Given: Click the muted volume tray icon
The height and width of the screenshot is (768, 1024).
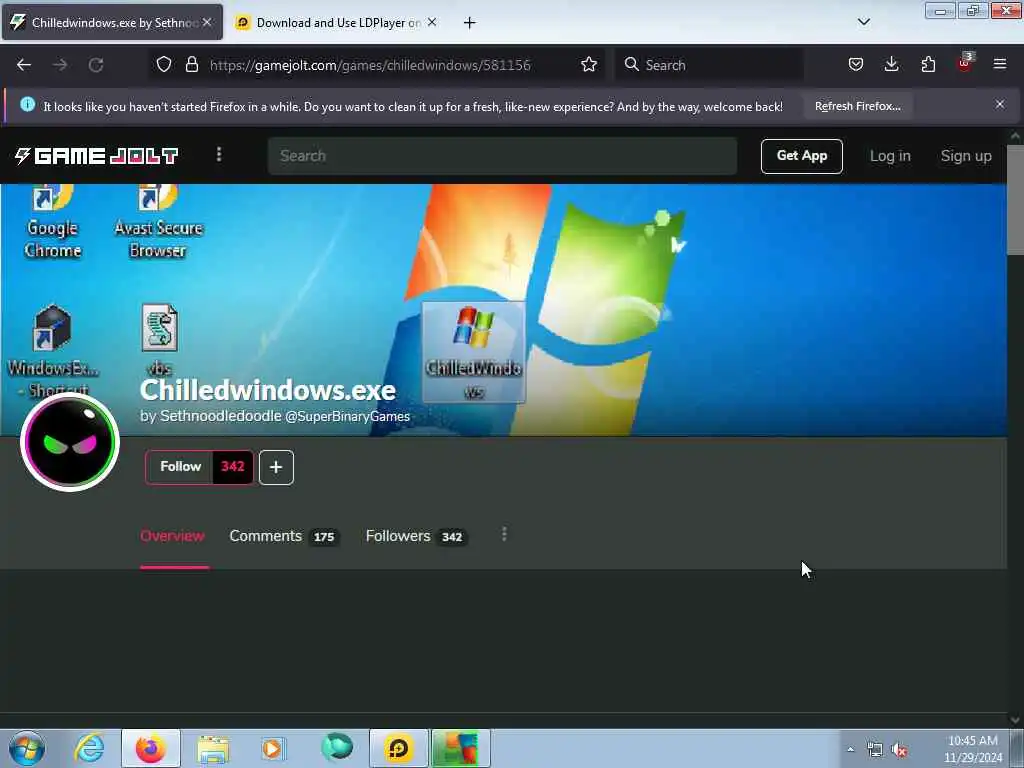Looking at the screenshot, I should (899, 750).
